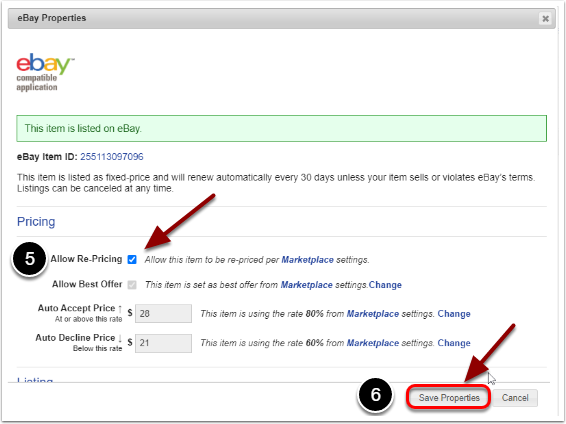Click the 'Auto Accept Price' label
Screen dimensions: 566x424
click(76, 308)
